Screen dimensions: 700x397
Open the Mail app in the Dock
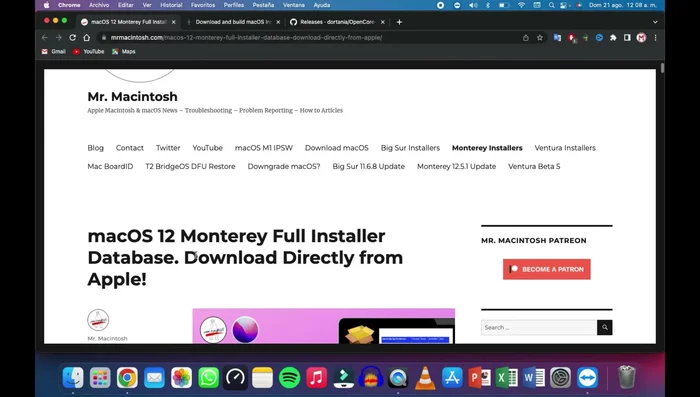(x=154, y=378)
